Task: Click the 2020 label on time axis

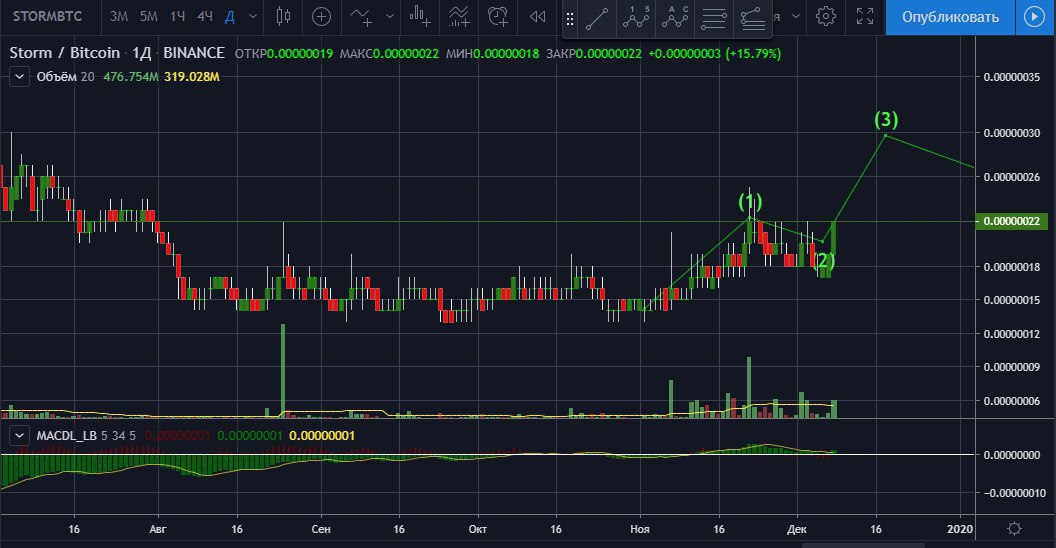Action: tap(960, 529)
